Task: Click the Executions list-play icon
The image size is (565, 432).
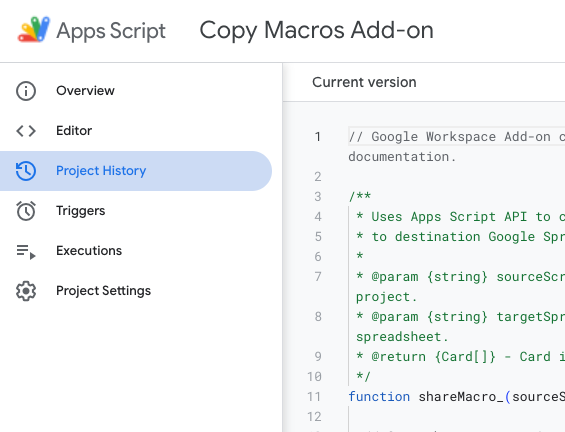Action: click(26, 251)
